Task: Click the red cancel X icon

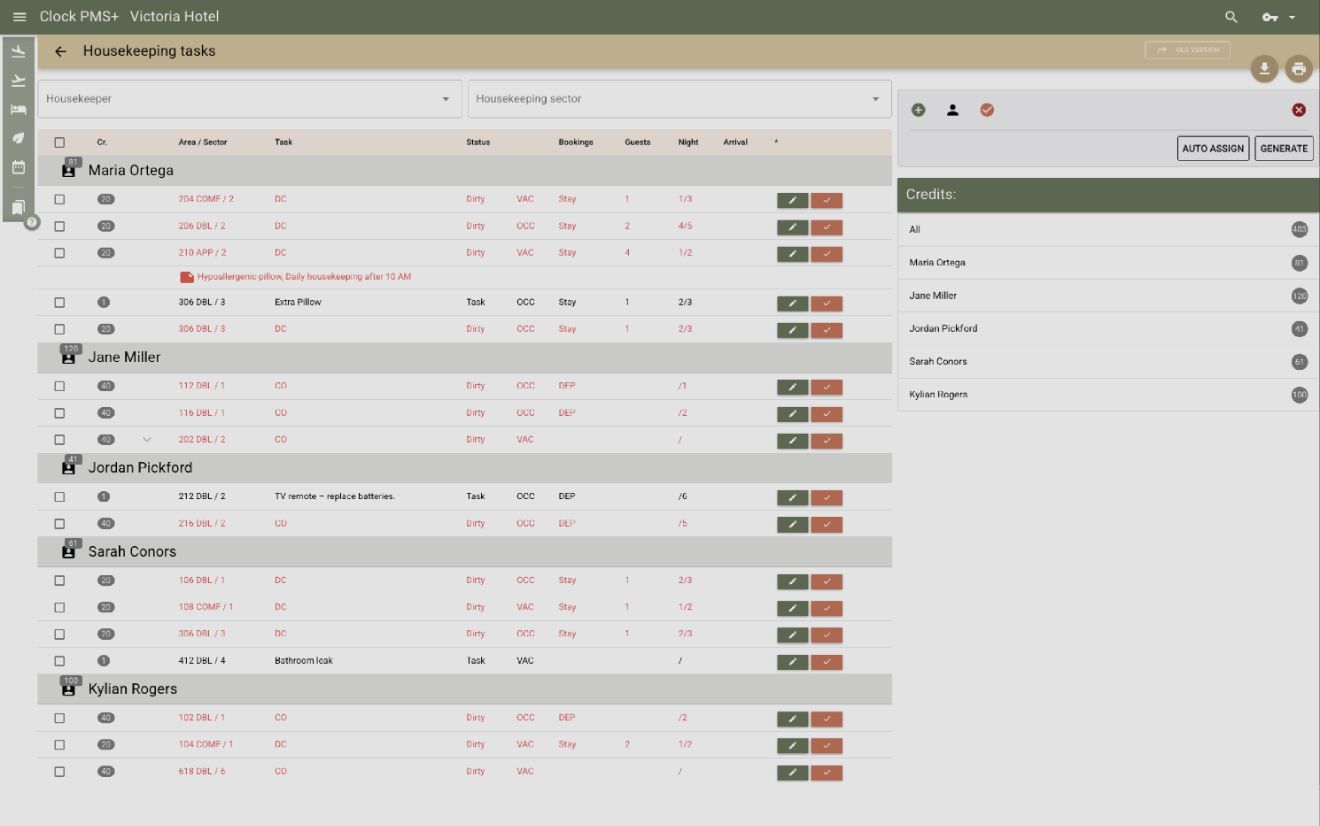Action: click(x=1298, y=110)
